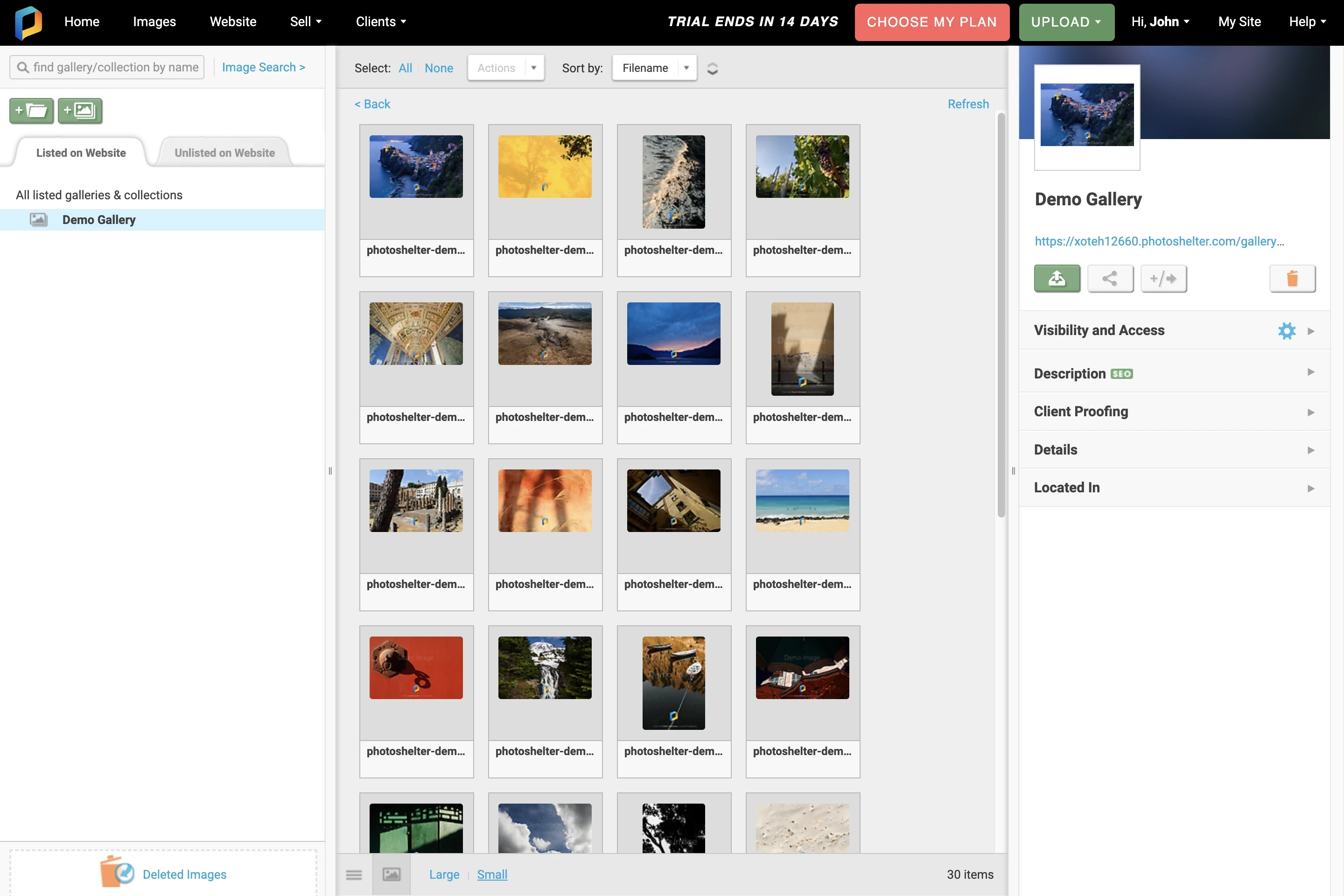Switch image display size to Small

point(492,874)
